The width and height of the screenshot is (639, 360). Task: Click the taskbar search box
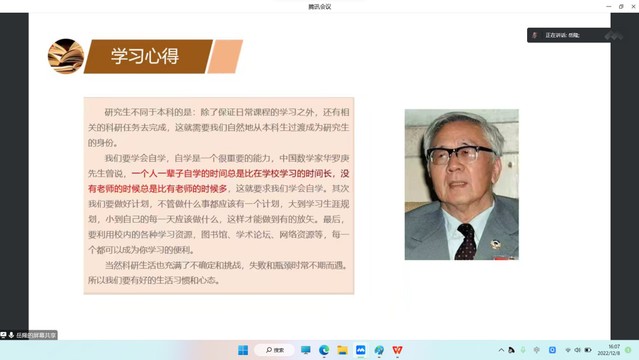point(274,350)
